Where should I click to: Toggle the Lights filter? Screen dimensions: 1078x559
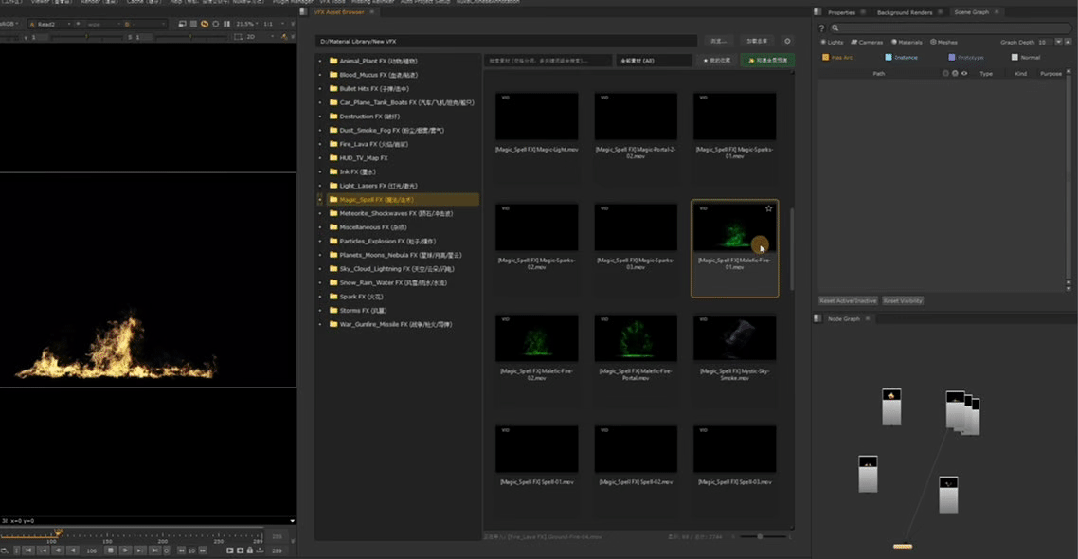(831, 43)
